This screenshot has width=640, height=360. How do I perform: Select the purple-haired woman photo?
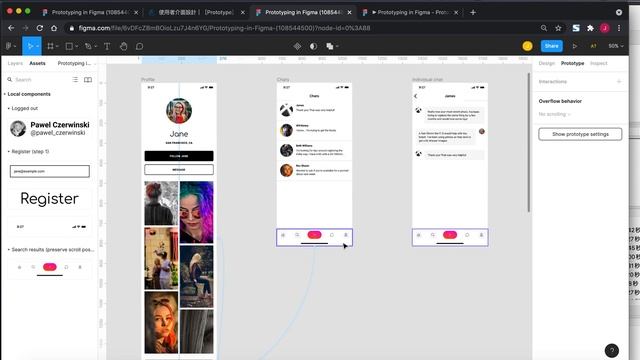point(196,212)
